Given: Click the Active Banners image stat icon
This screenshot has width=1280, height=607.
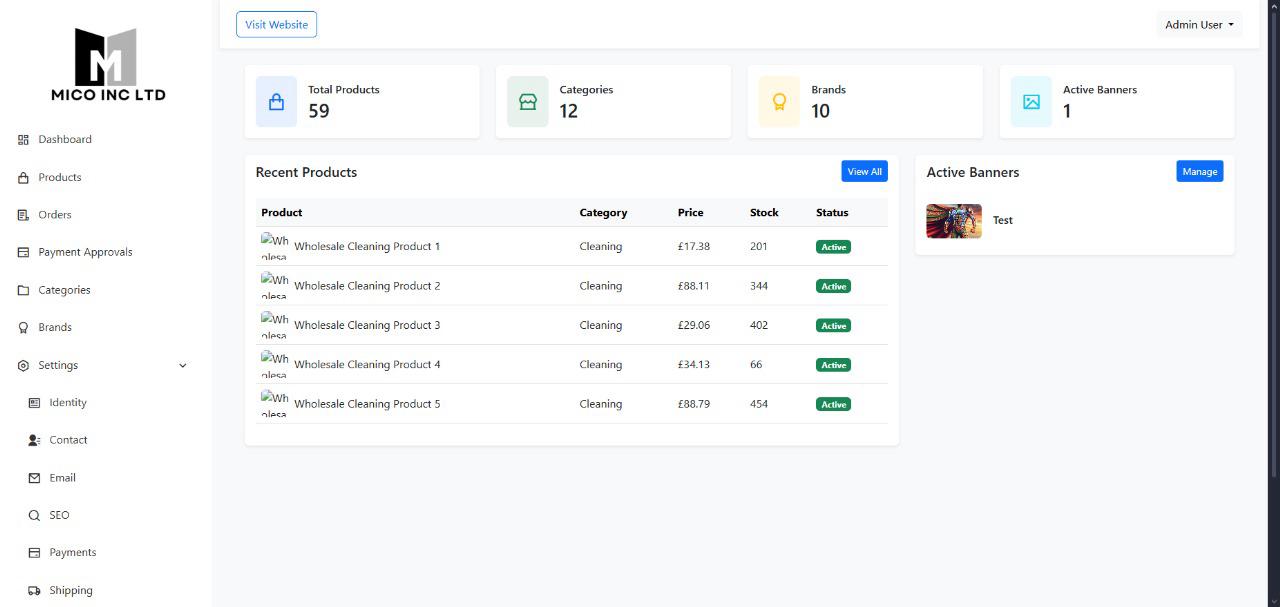Looking at the screenshot, I should (1031, 102).
